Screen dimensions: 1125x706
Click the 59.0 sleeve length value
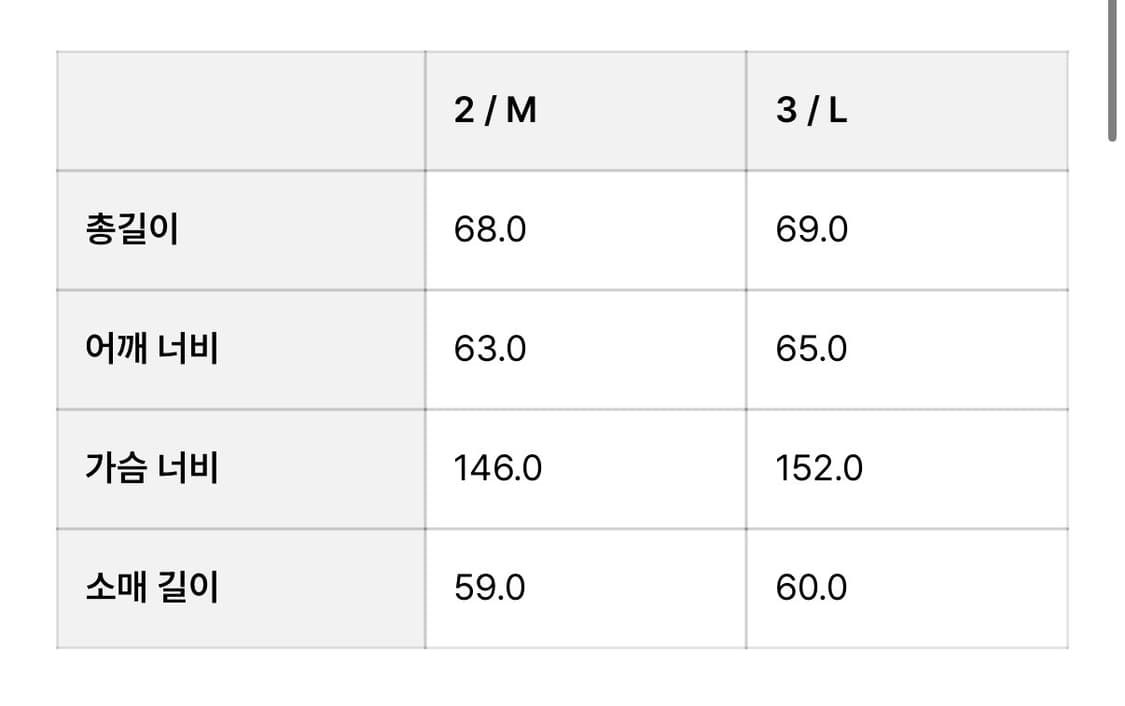490,587
